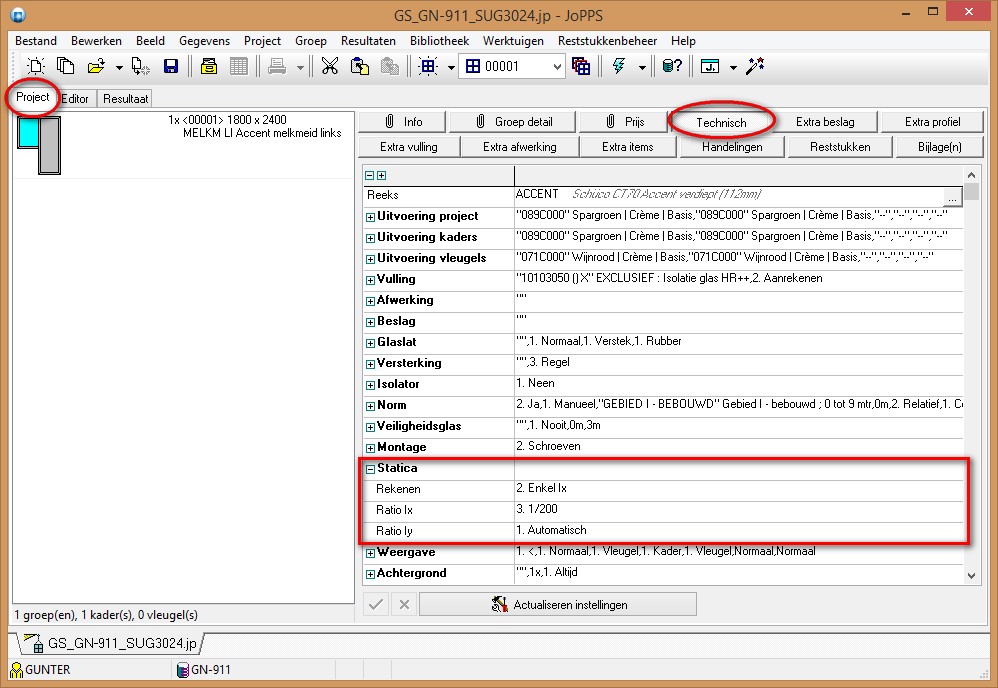Click the Isolator value '1. Neen'
The height and width of the screenshot is (688, 998).
click(x=535, y=383)
